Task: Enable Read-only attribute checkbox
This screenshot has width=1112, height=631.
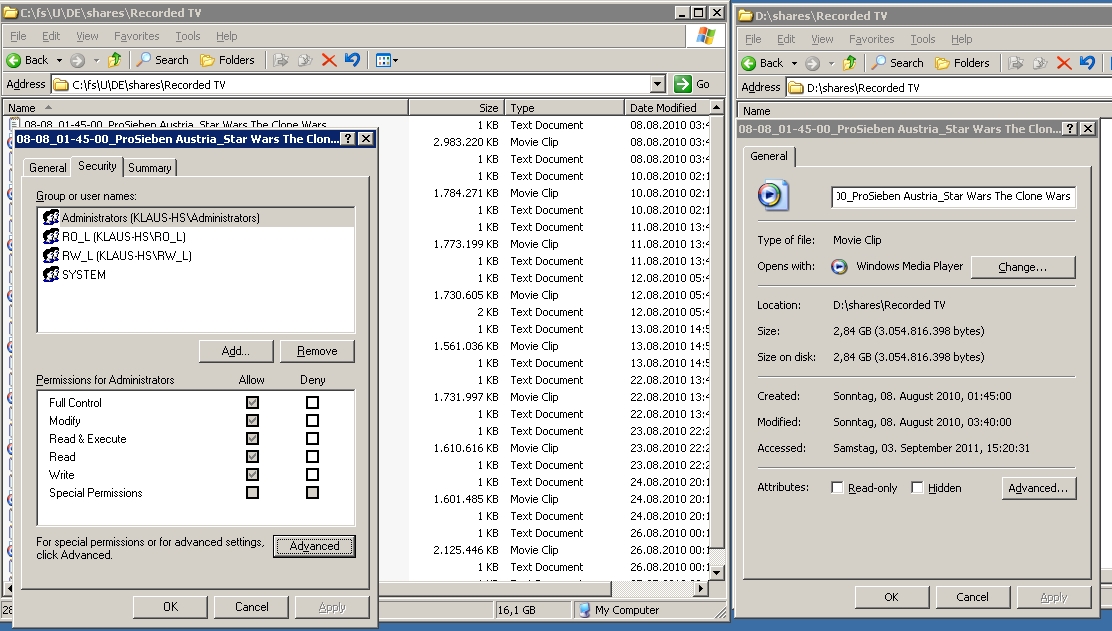Action: (838, 488)
